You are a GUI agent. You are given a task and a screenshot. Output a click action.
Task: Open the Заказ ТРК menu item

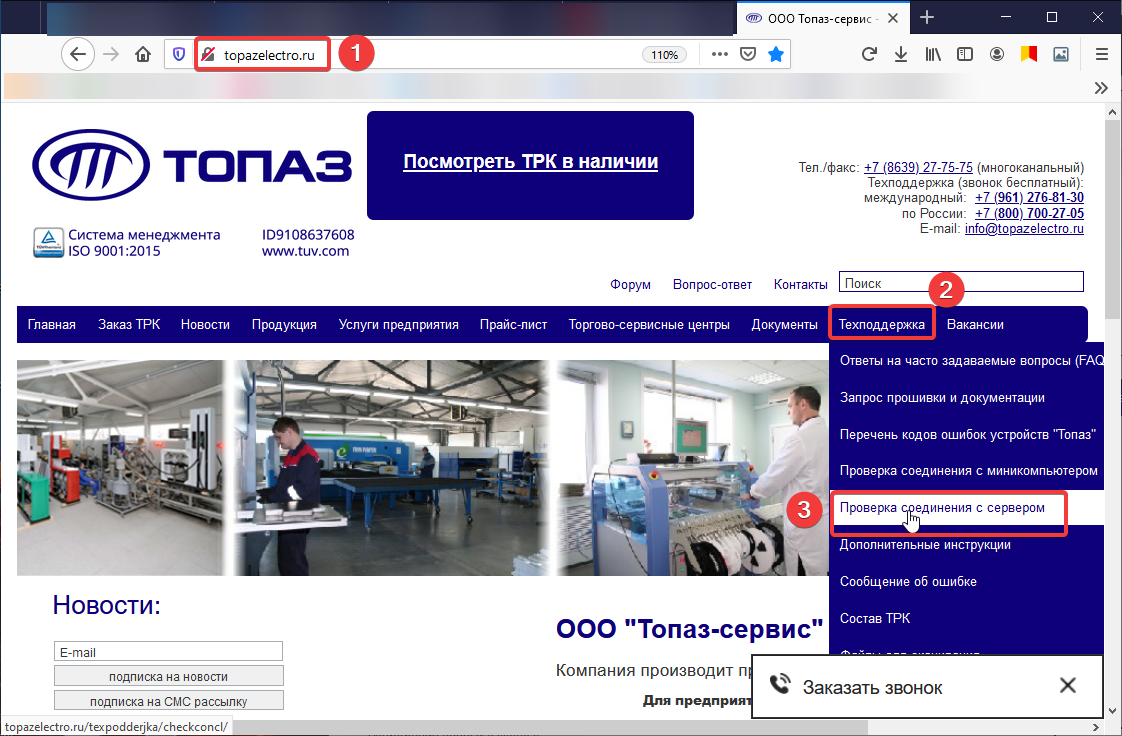click(129, 325)
